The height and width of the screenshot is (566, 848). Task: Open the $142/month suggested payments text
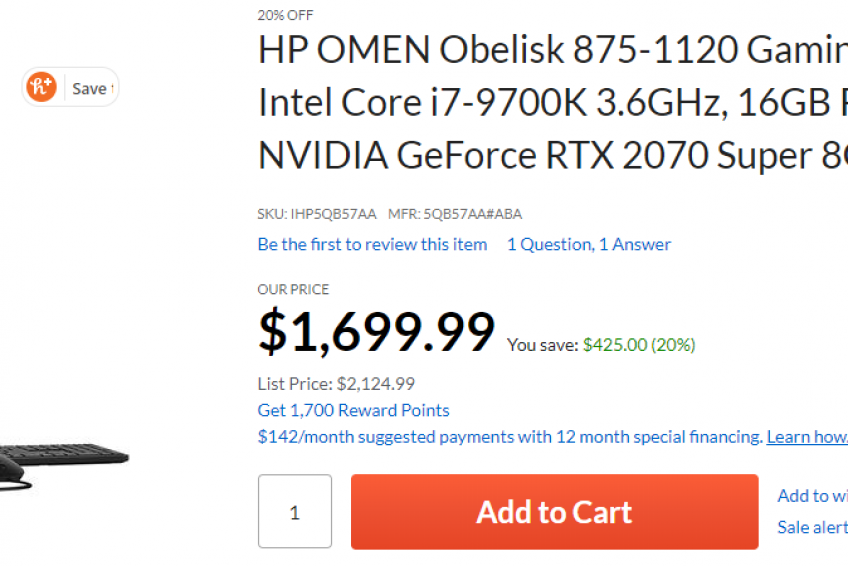tap(510, 437)
